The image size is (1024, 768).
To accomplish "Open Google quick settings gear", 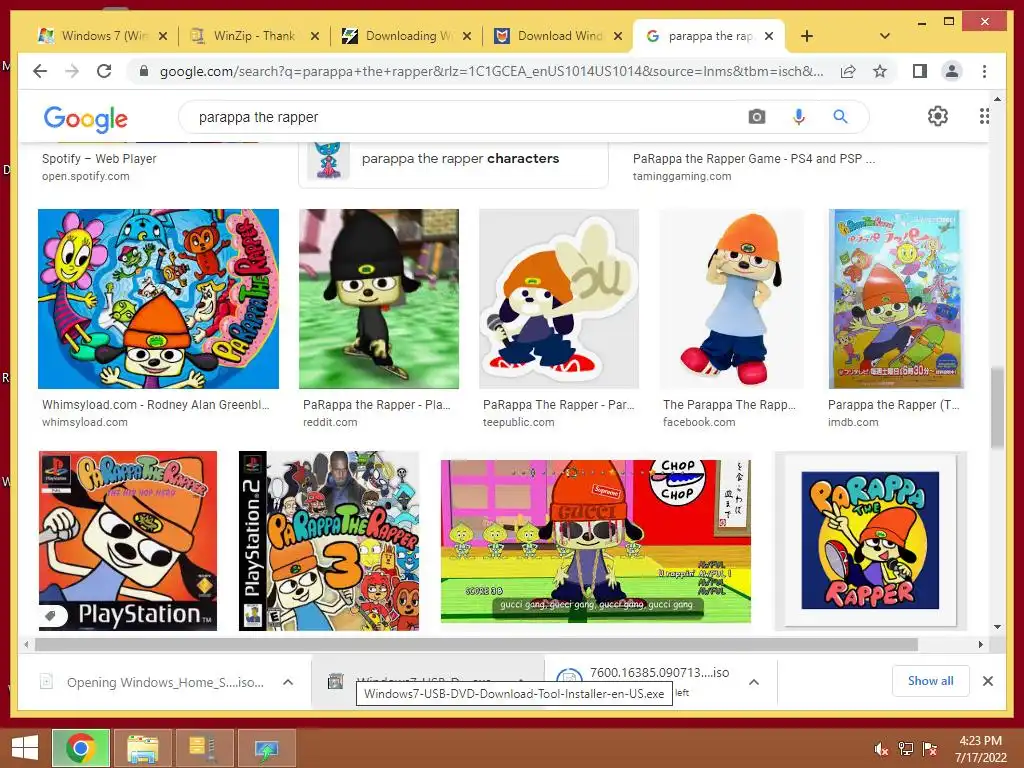I will (937, 116).
